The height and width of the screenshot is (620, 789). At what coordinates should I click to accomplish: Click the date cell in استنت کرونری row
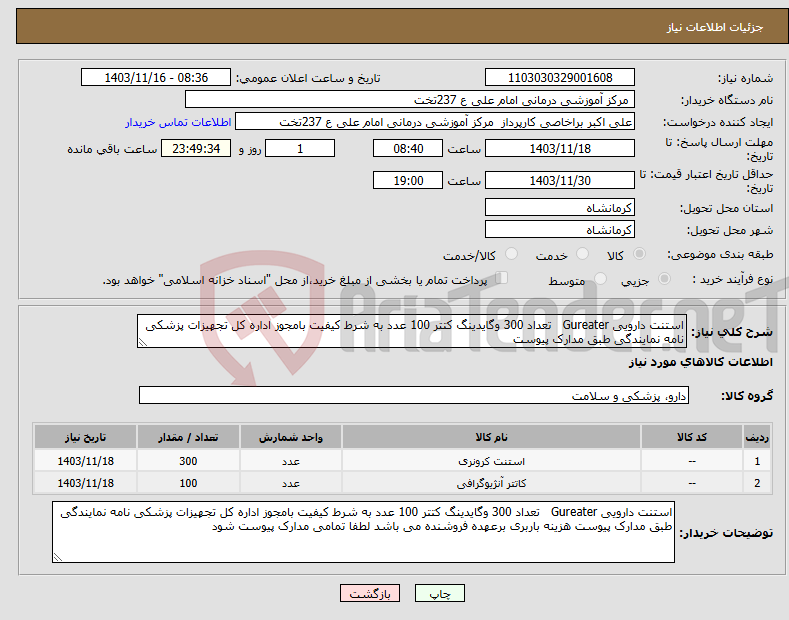tap(86, 461)
